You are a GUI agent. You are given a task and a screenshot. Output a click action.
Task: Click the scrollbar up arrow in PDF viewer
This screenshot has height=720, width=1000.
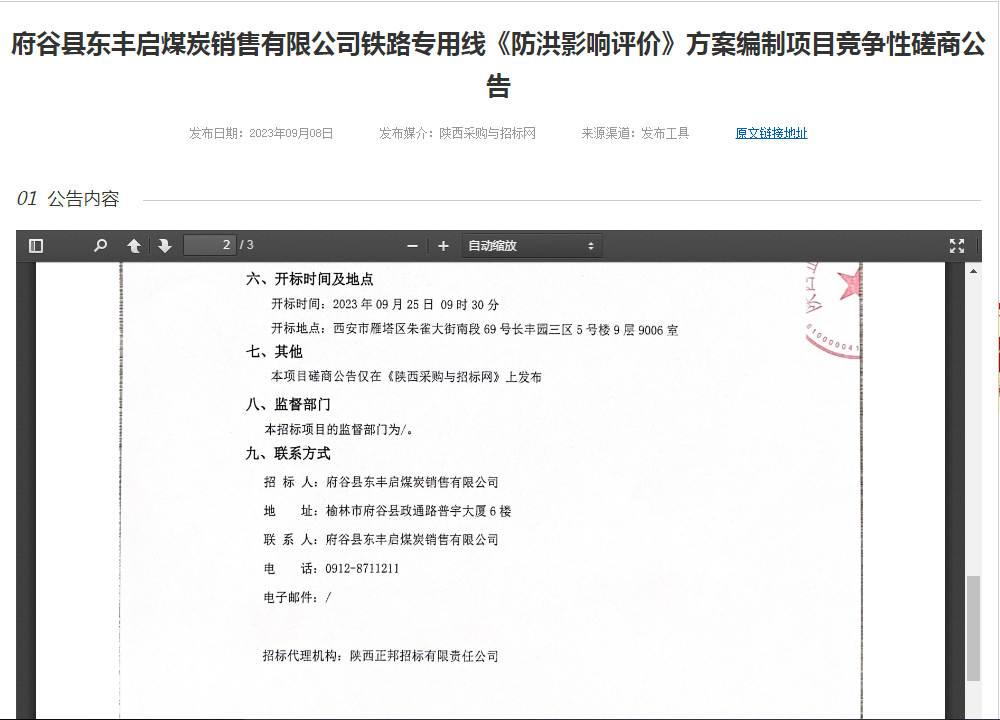coord(973,271)
